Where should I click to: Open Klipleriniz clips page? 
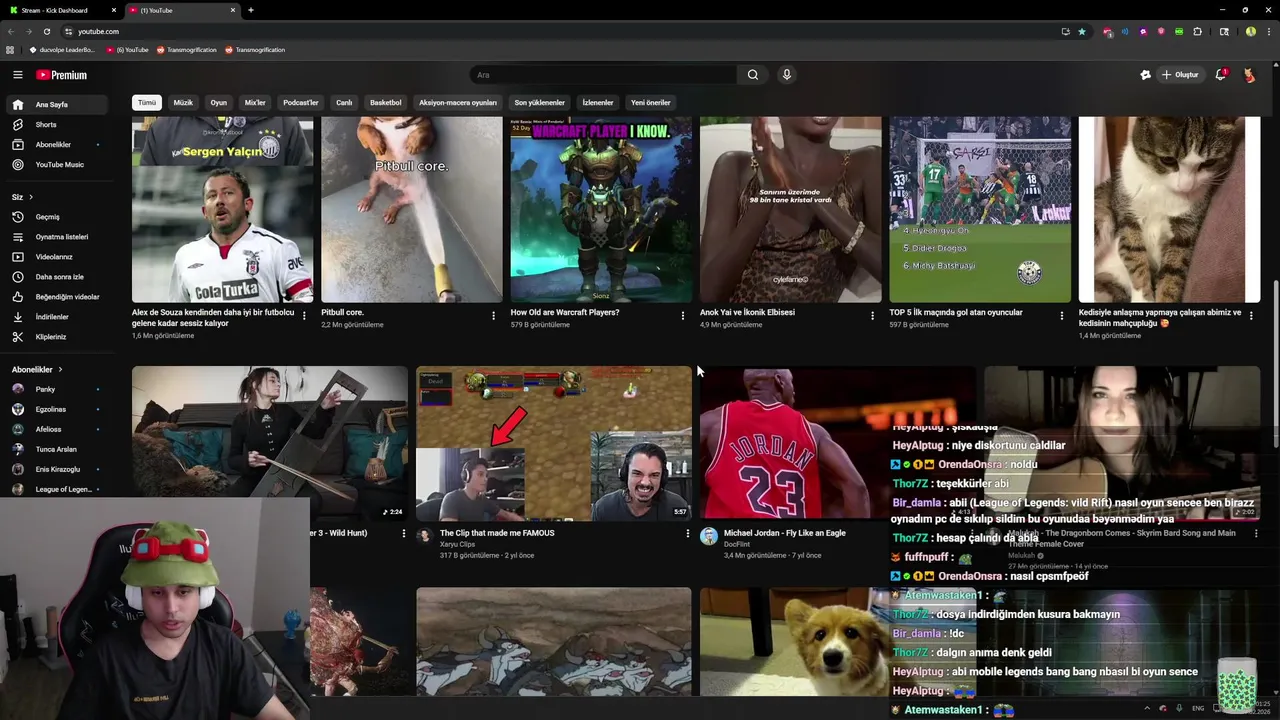[51, 337]
